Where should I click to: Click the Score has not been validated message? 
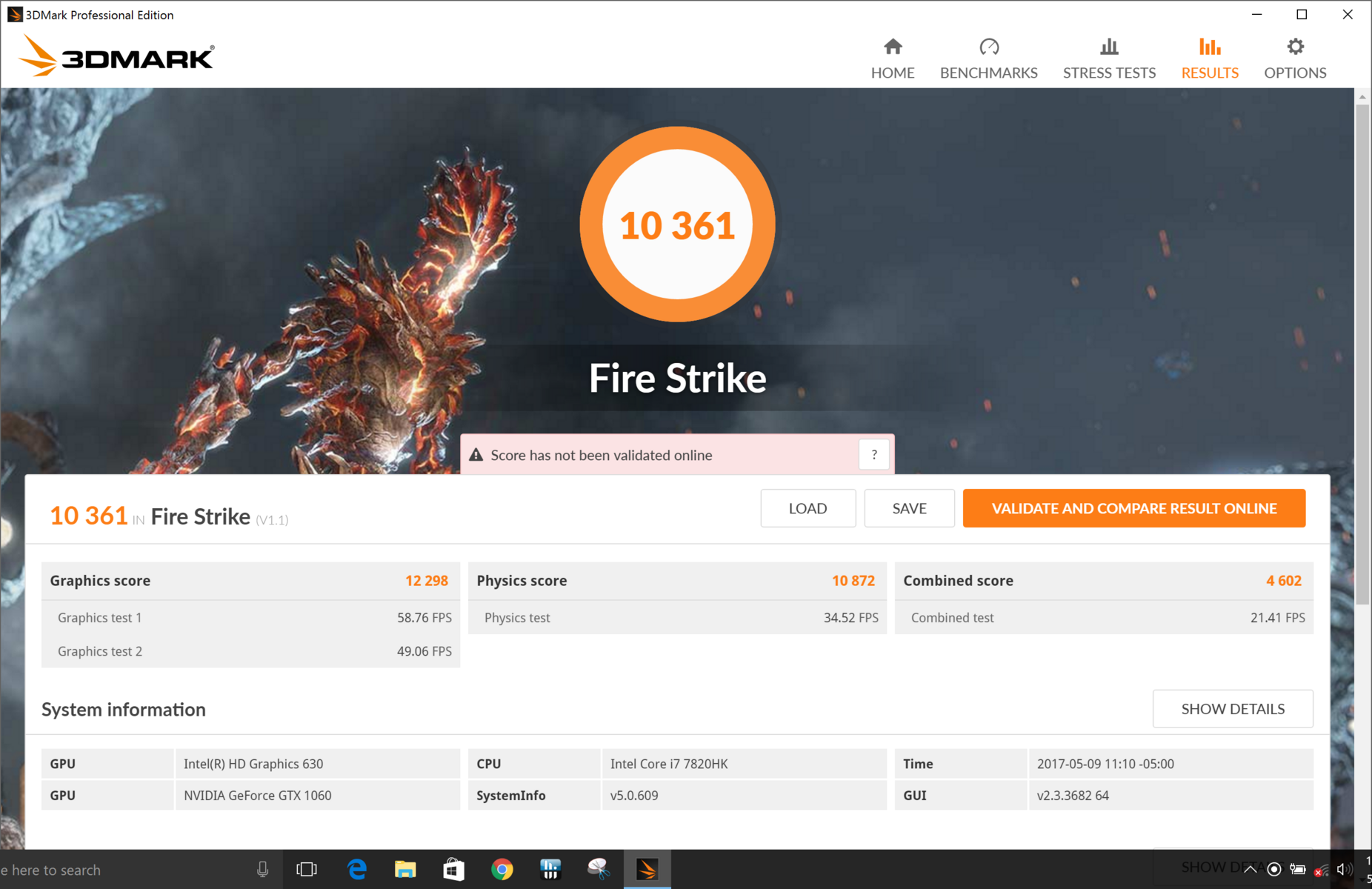[602, 455]
